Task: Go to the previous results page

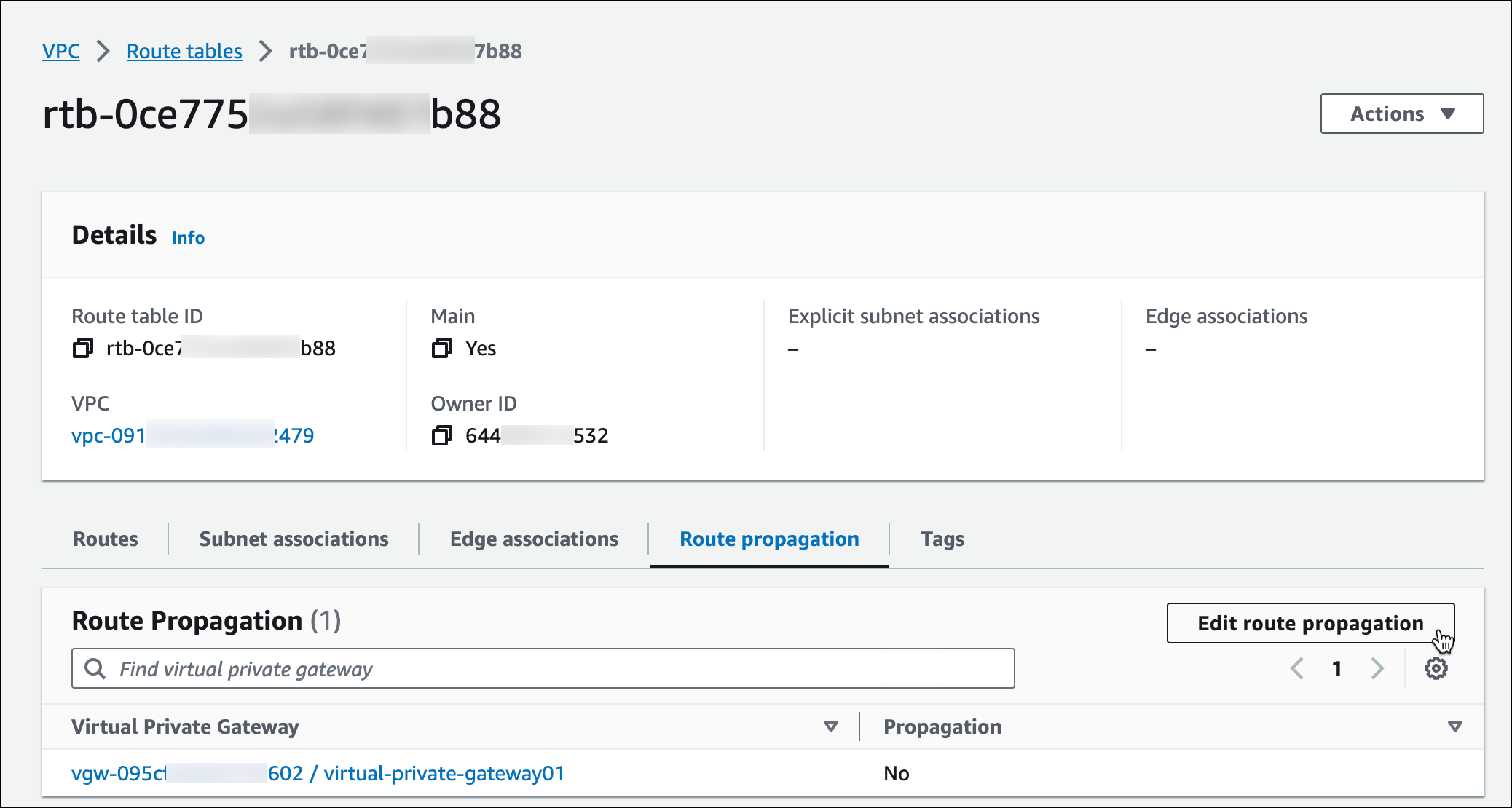Action: pyautogui.click(x=1296, y=668)
